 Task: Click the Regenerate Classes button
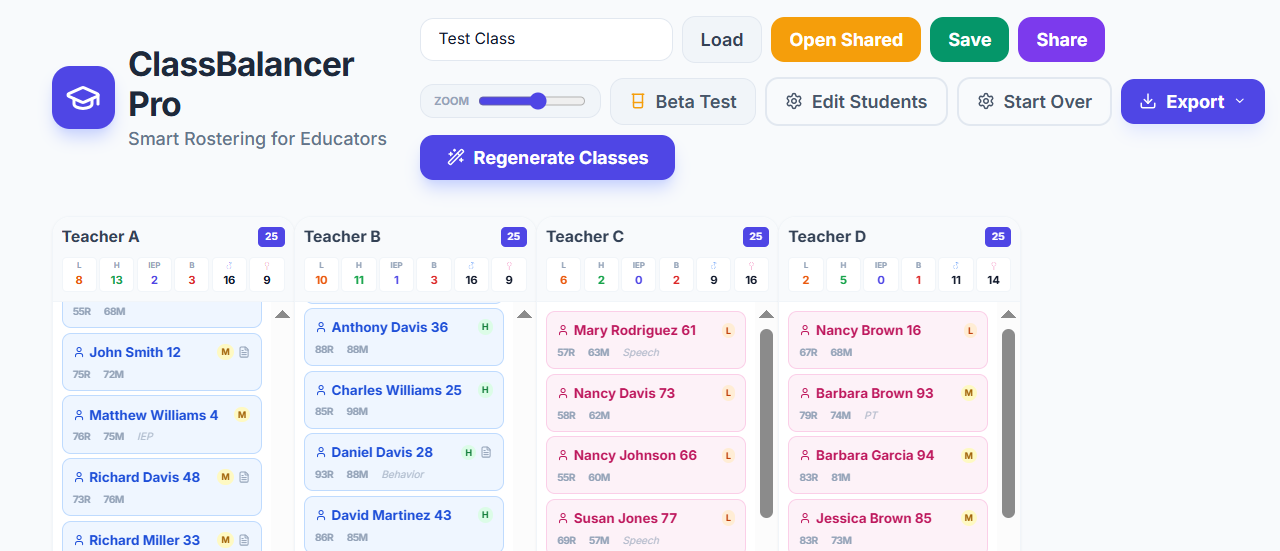547,158
